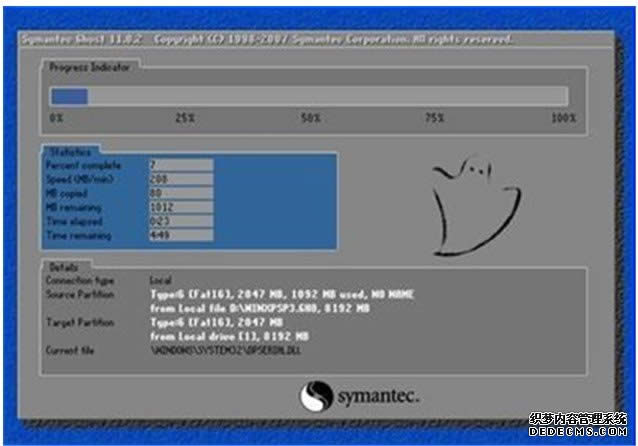Viewport: 638px width, 446px height.
Task: Select the Percent complete value field
Action: coord(179,165)
